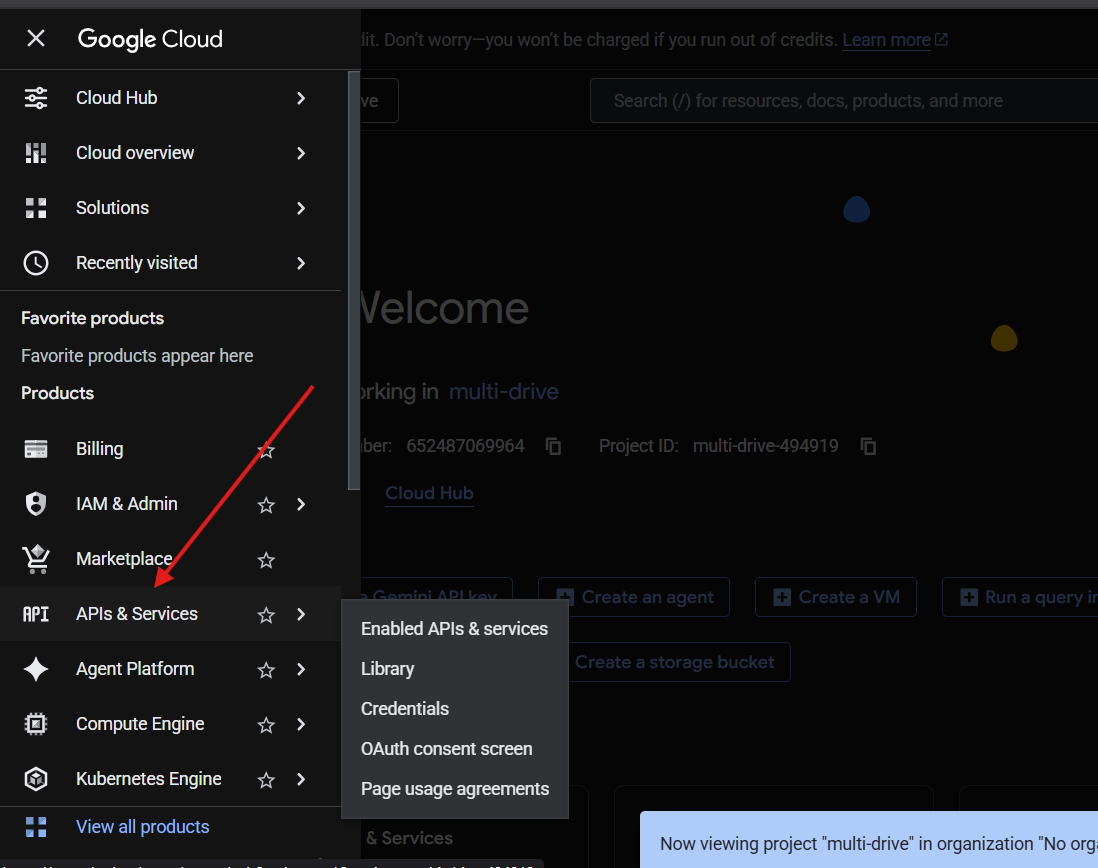Click the Run a query button
This screenshot has width=1098, height=868.
[x=1020, y=597]
